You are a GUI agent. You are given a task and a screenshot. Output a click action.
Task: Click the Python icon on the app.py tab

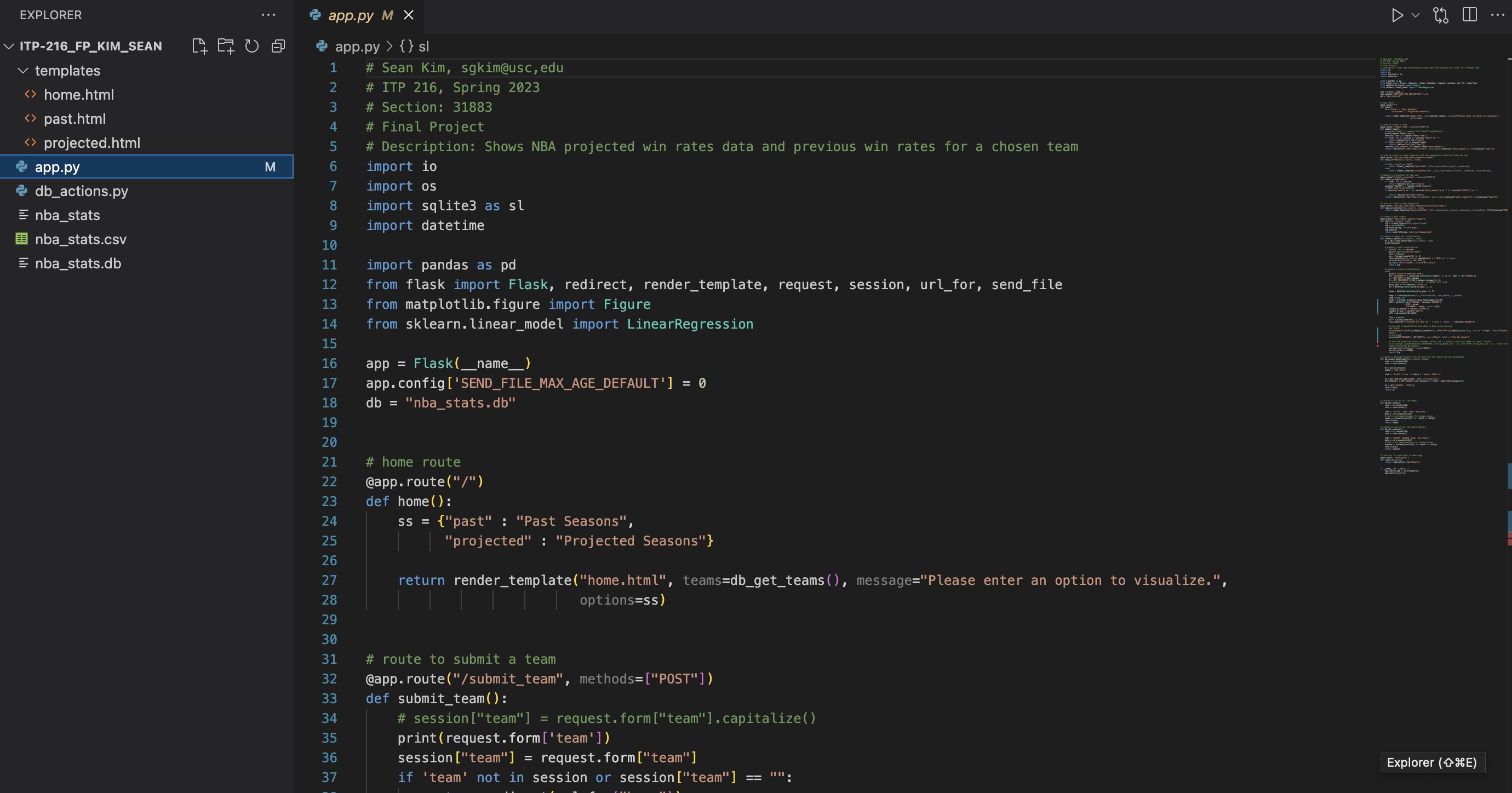(315, 15)
